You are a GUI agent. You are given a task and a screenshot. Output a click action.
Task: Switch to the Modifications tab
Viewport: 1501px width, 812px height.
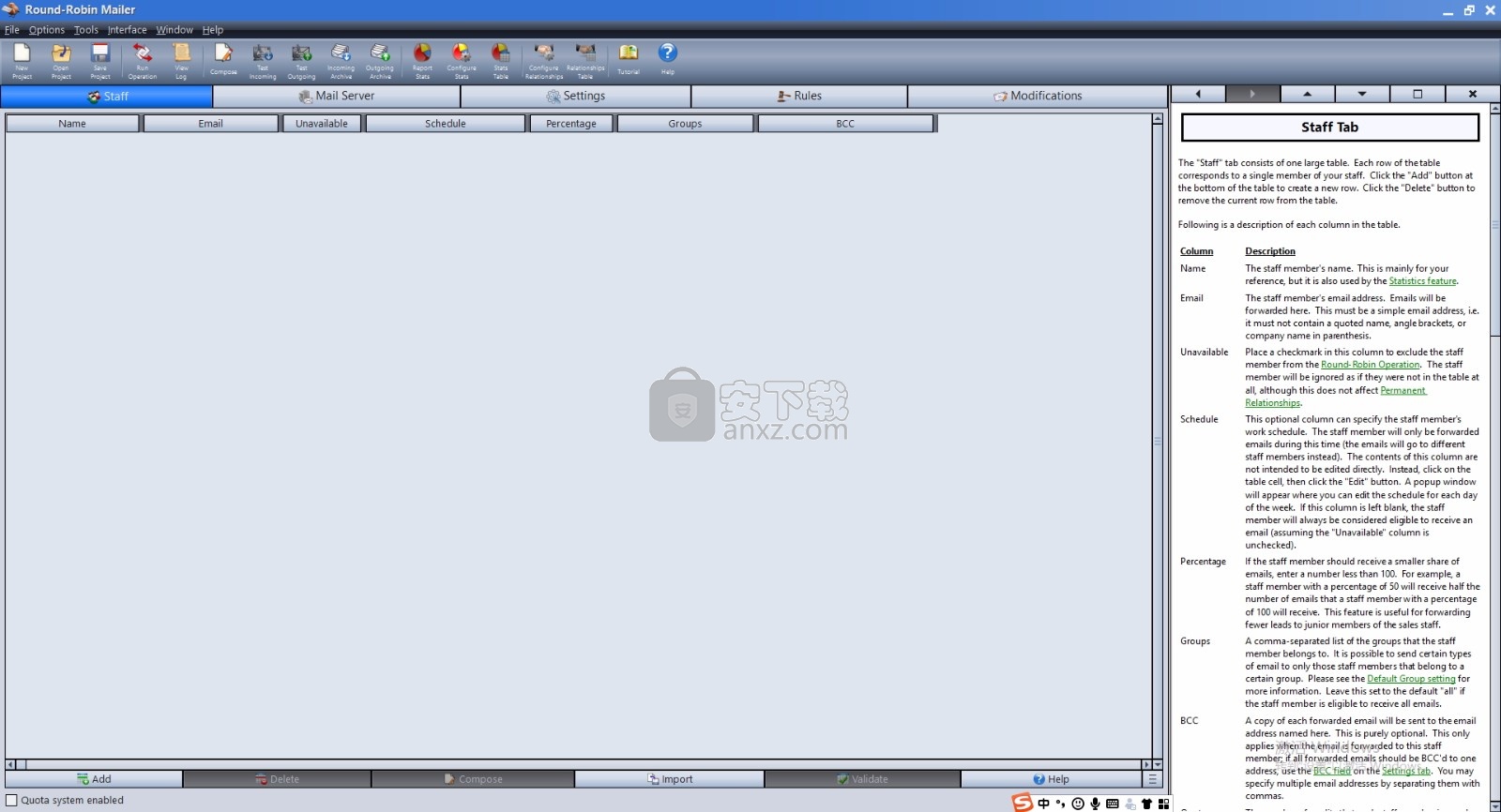click(x=1038, y=96)
